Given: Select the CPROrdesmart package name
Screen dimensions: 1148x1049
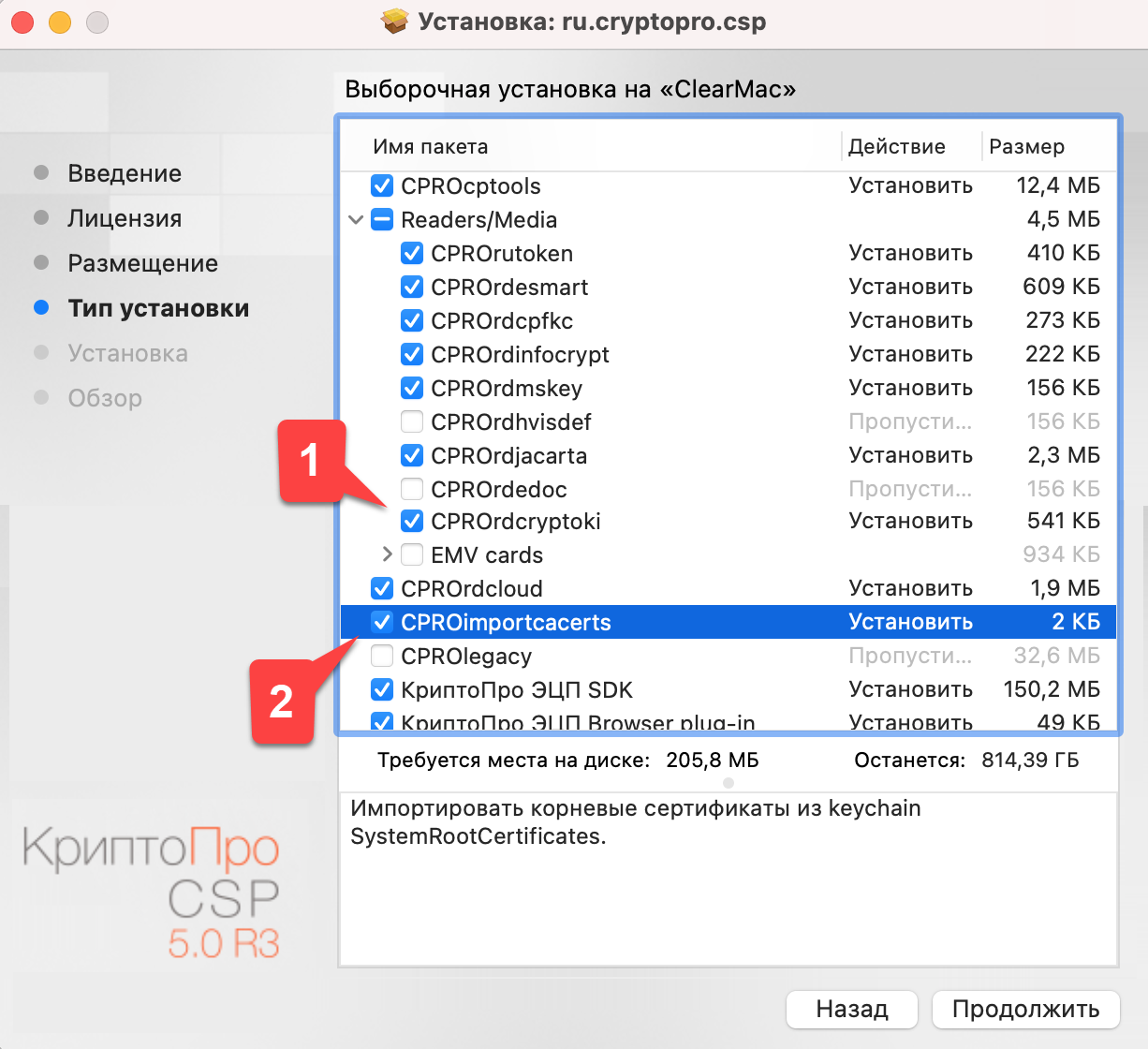Looking at the screenshot, I should pyautogui.click(x=509, y=287).
